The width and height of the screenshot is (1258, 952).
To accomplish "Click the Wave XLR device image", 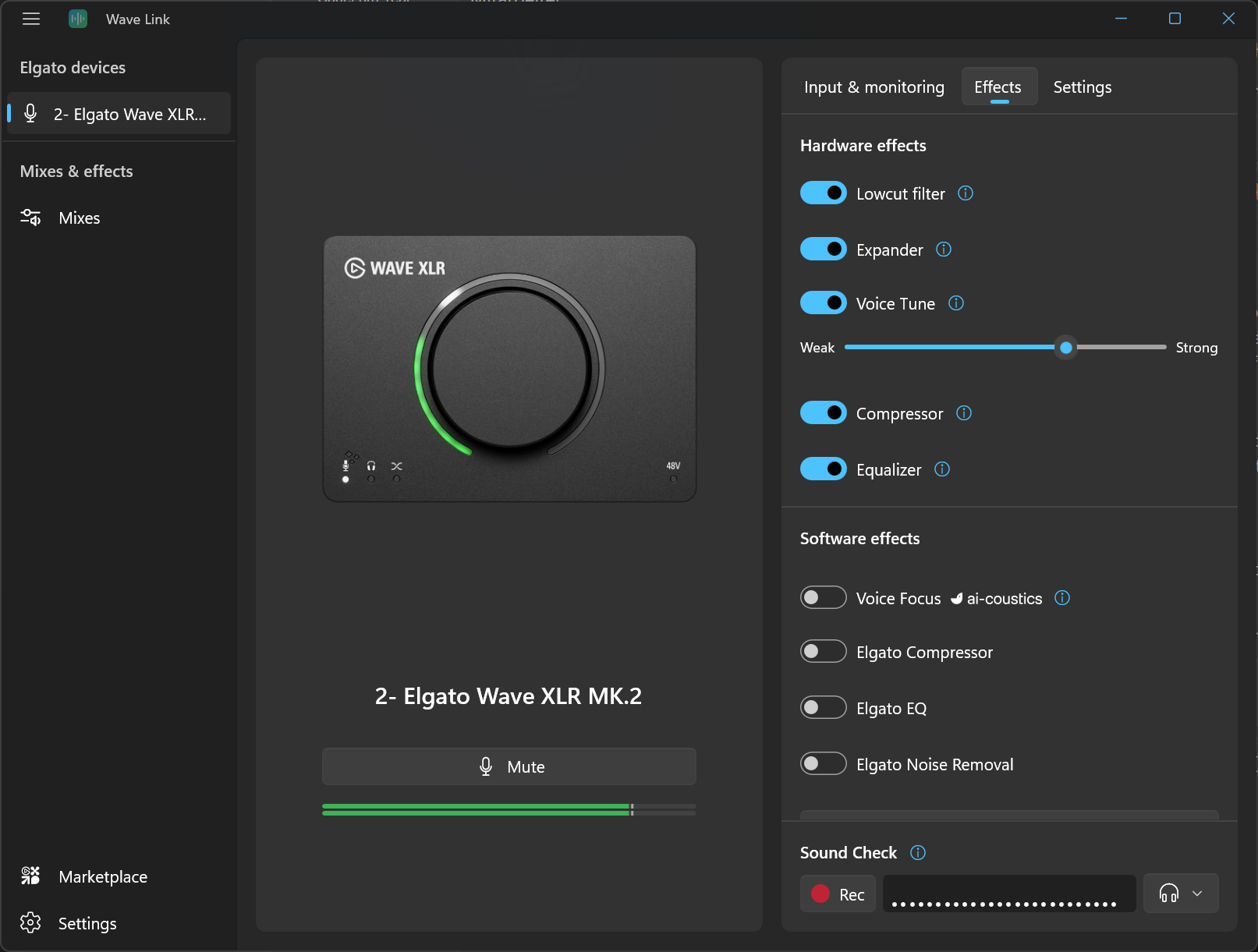I will click(510, 369).
